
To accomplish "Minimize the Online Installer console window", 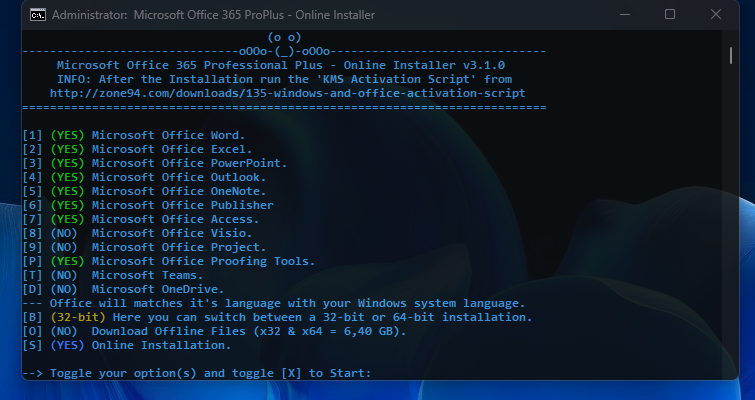I will (625, 15).
